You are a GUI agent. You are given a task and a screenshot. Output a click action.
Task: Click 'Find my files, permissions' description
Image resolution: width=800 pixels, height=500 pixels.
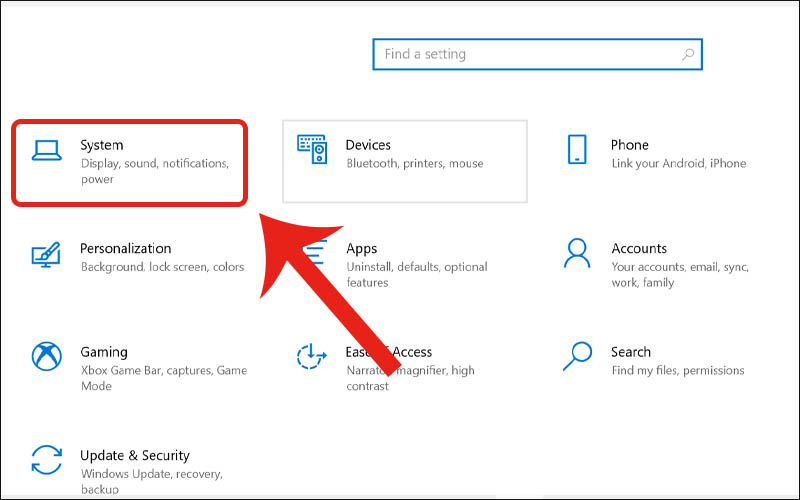(678, 370)
